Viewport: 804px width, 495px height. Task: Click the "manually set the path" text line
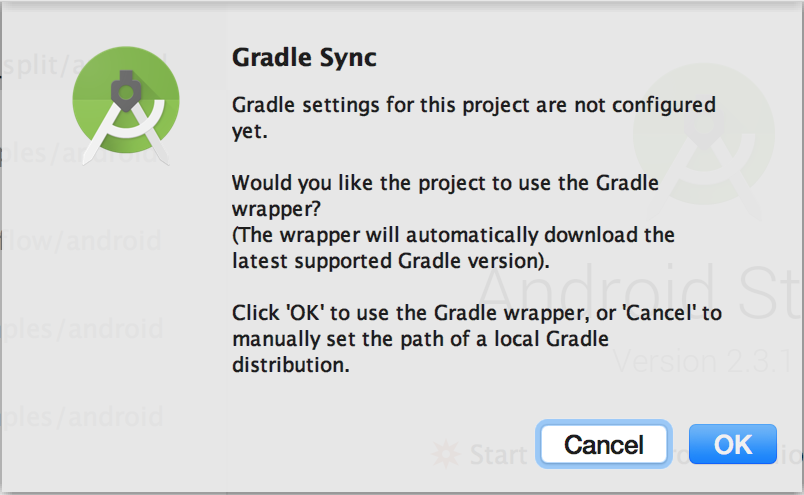[x=420, y=339]
